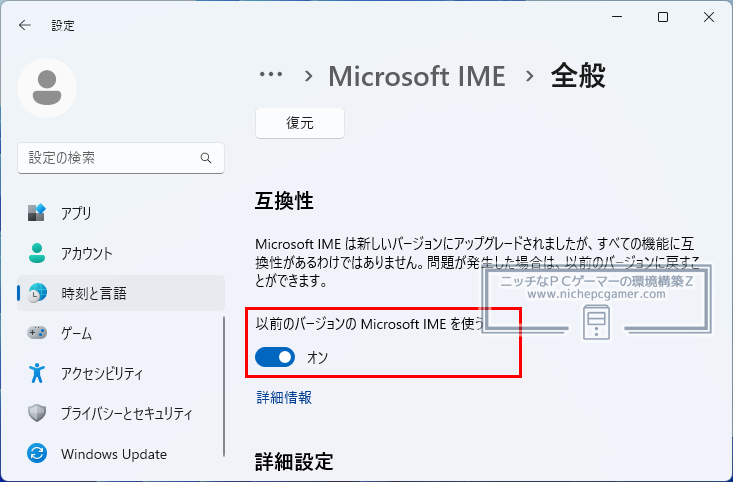This screenshot has height=482, width=733.
Task: Click the Windows Update sync icon
Action: (x=37, y=453)
